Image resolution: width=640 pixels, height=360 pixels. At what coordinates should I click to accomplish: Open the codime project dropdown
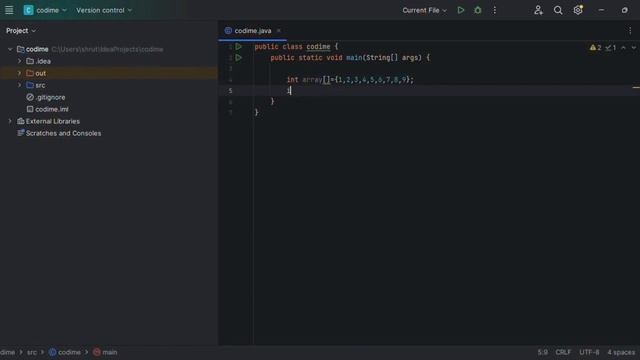pyautogui.click(x=45, y=10)
